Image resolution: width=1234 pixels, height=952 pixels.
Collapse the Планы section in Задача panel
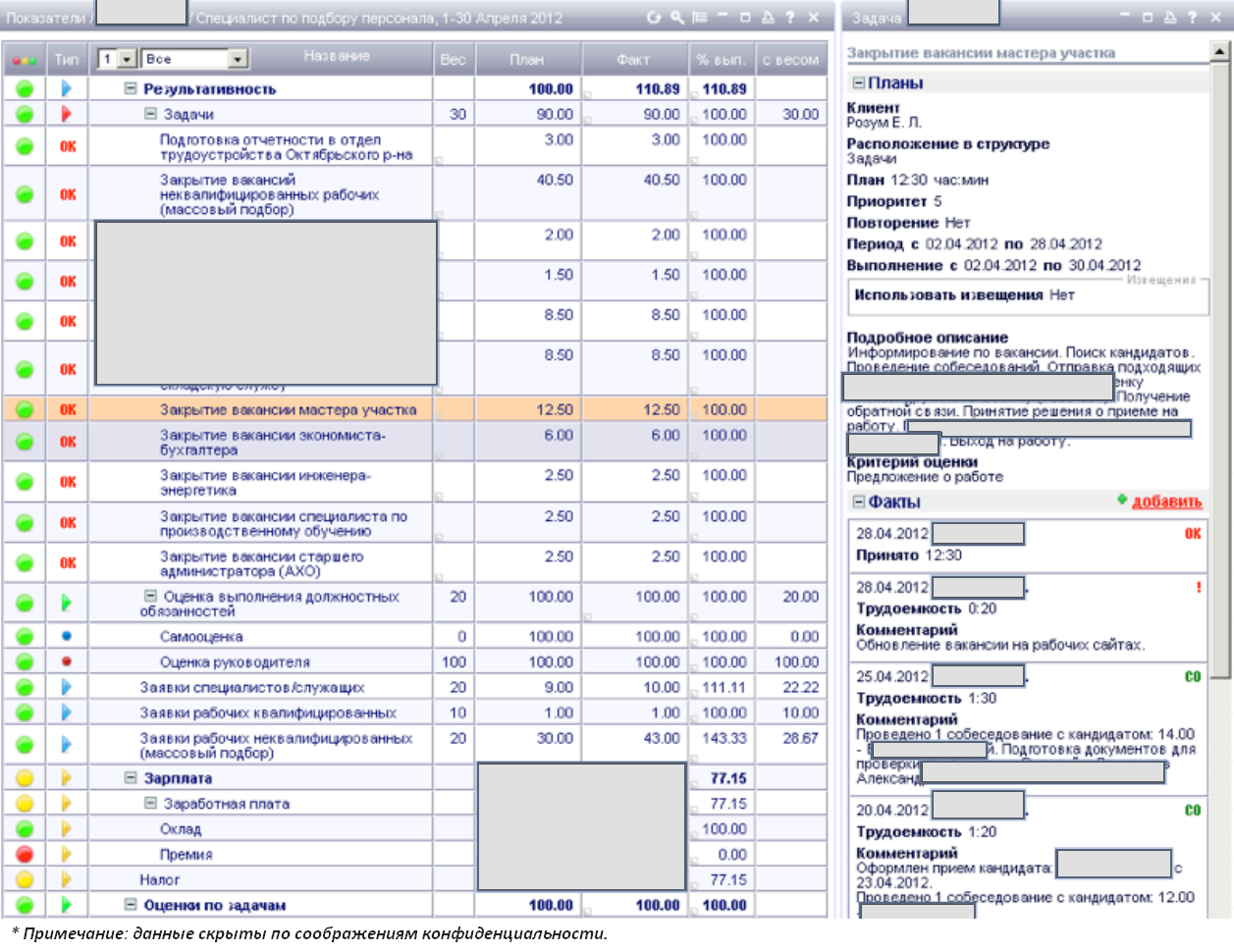tap(859, 83)
